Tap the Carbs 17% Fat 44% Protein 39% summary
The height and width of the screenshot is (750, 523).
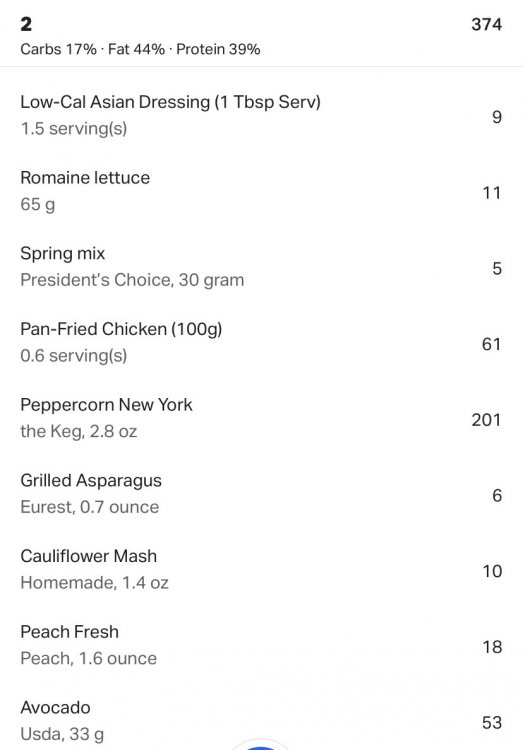point(140,49)
